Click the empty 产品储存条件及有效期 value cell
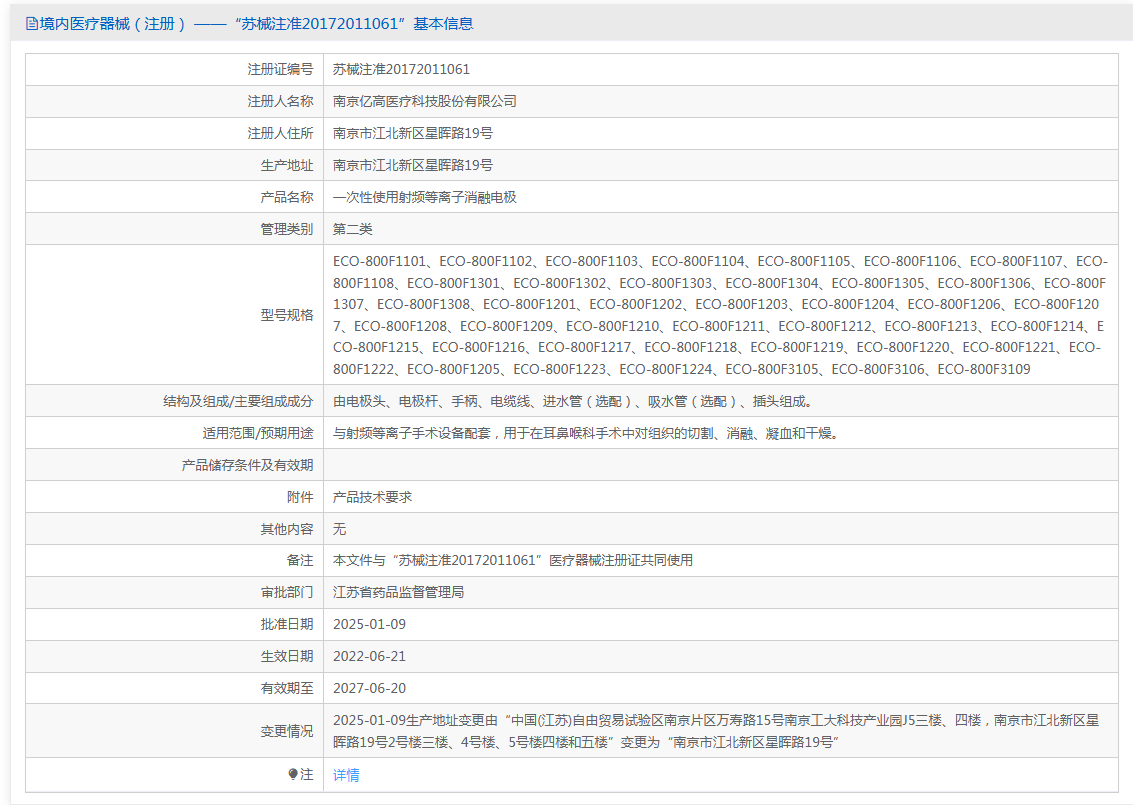Image resolution: width=1133 pixels, height=805 pixels. point(720,465)
